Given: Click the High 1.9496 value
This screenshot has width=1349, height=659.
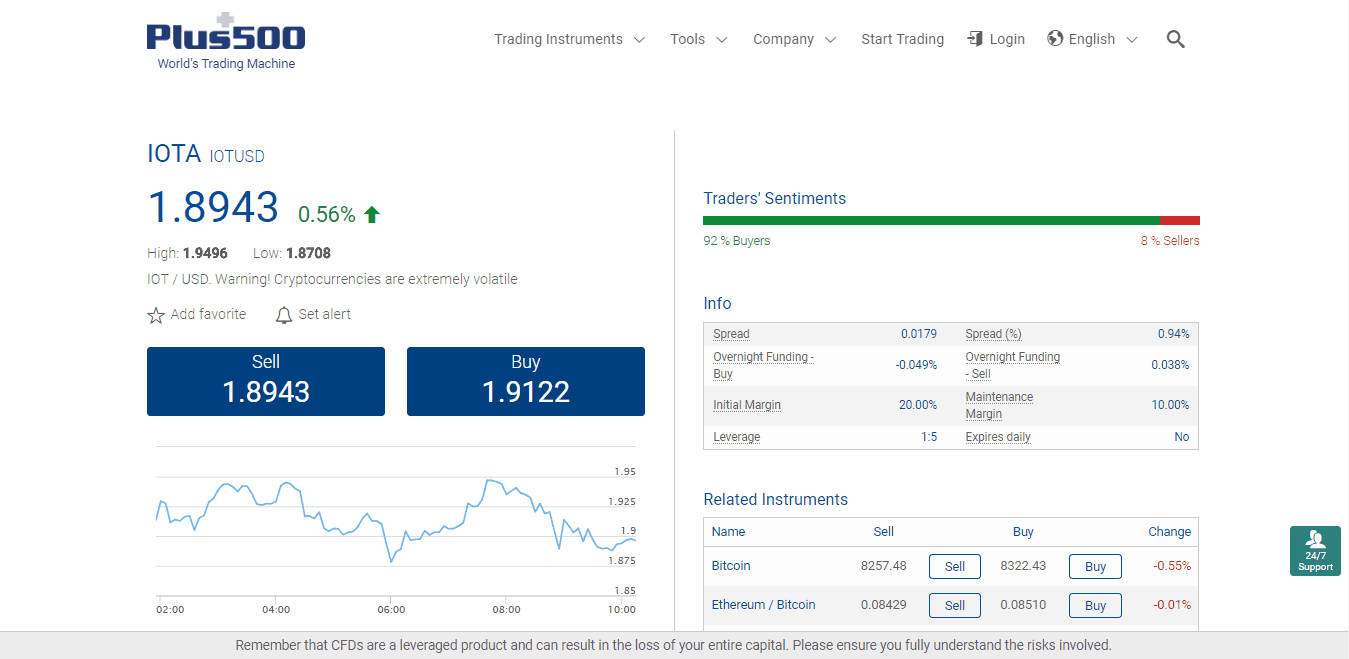Looking at the screenshot, I should click(205, 253).
